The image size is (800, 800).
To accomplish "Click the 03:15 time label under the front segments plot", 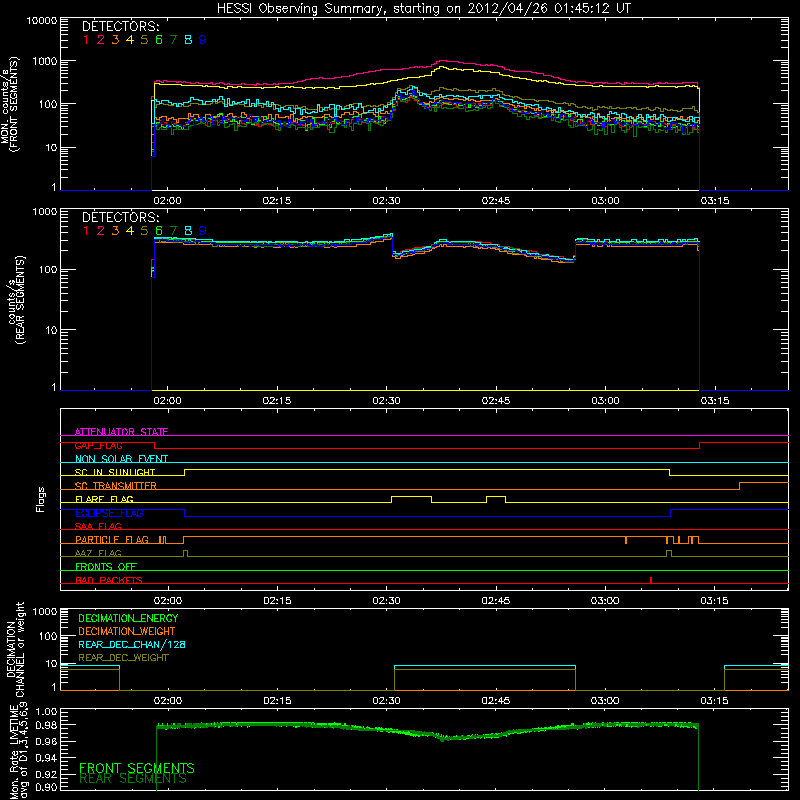I will (715, 201).
